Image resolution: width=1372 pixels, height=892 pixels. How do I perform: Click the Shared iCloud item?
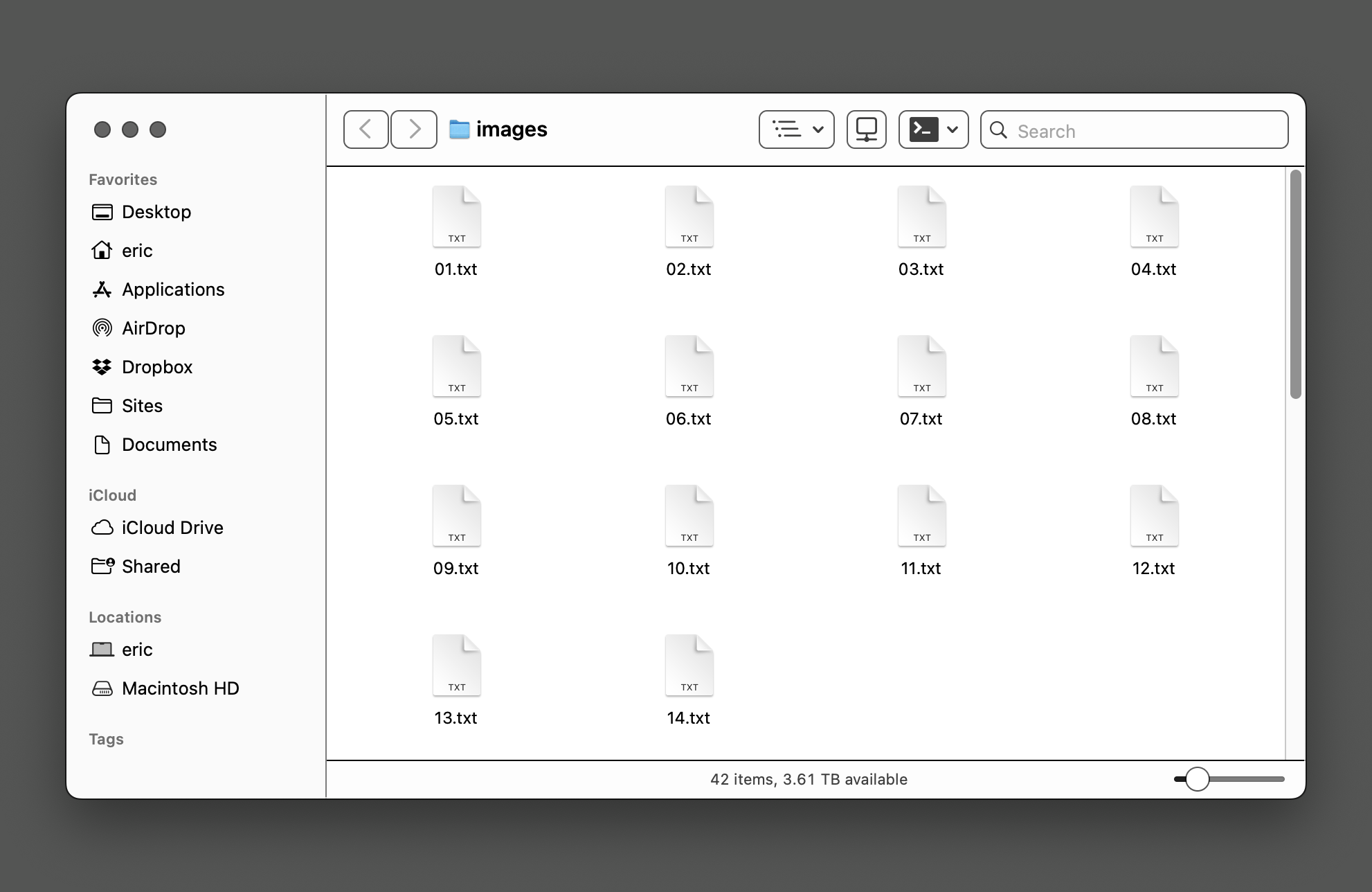150,565
